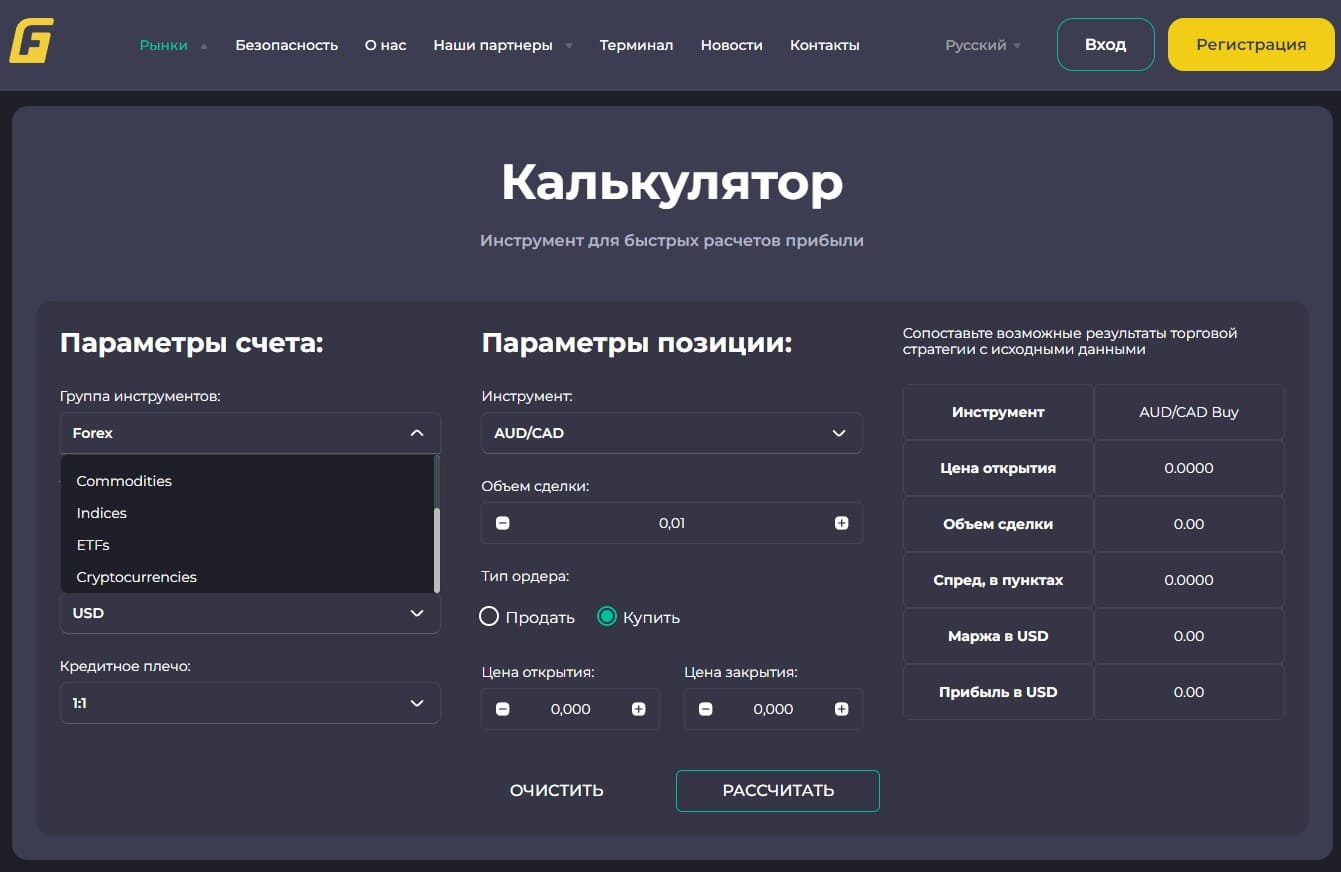Image resolution: width=1341 pixels, height=872 pixels.
Task: Open the Новости nav item
Action: pyautogui.click(x=731, y=45)
